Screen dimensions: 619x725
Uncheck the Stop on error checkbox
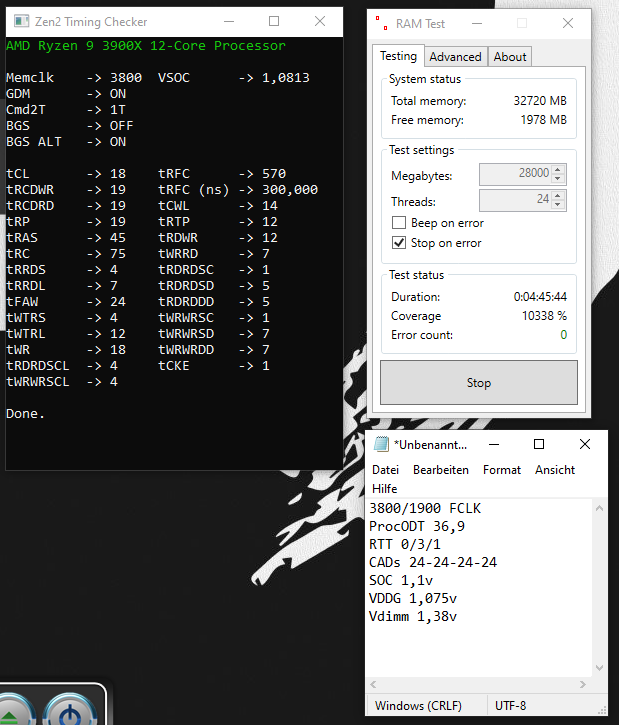click(x=399, y=243)
